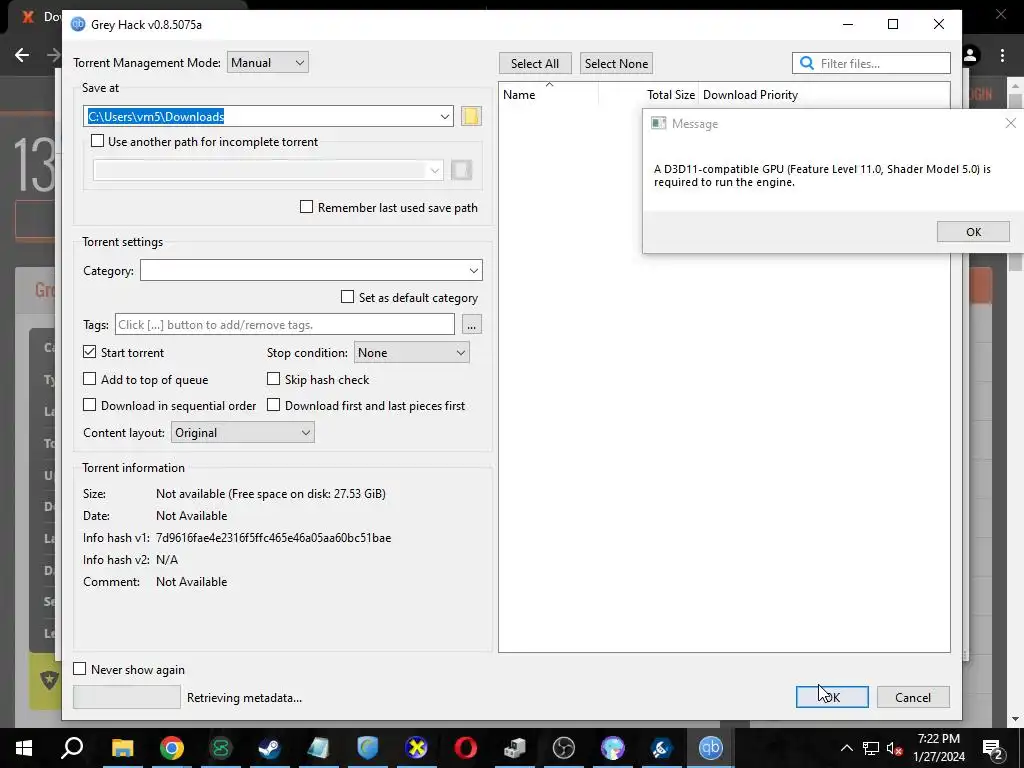Click Select All button
Image resolution: width=1024 pixels, height=768 pixels.
[535, 63]
